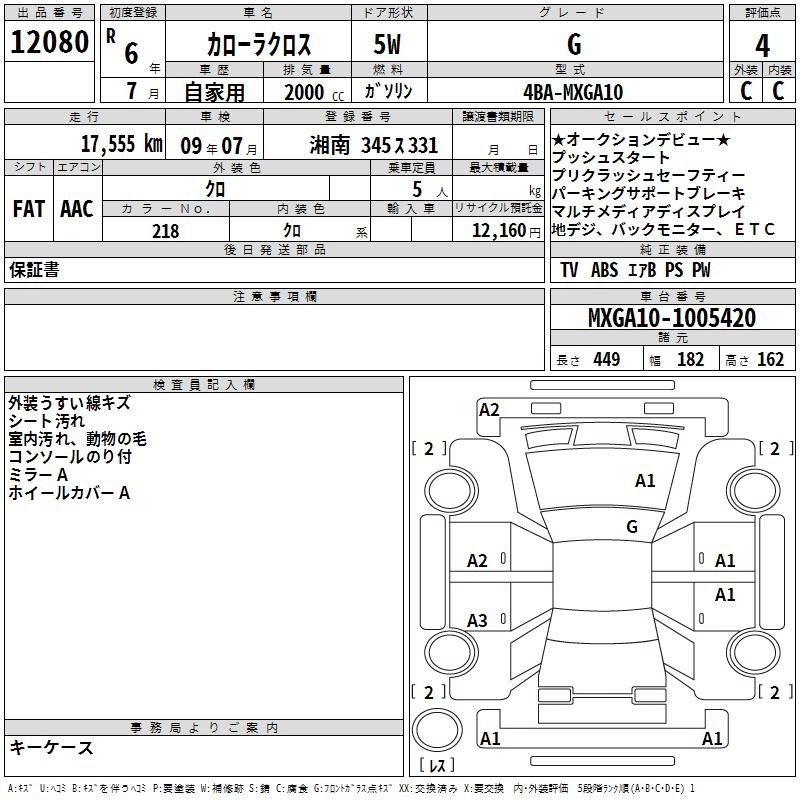The height and width of the screenshot is (800, 800).
Task: Click the star-marked オークションデビュー sales point
Action: 641,140
